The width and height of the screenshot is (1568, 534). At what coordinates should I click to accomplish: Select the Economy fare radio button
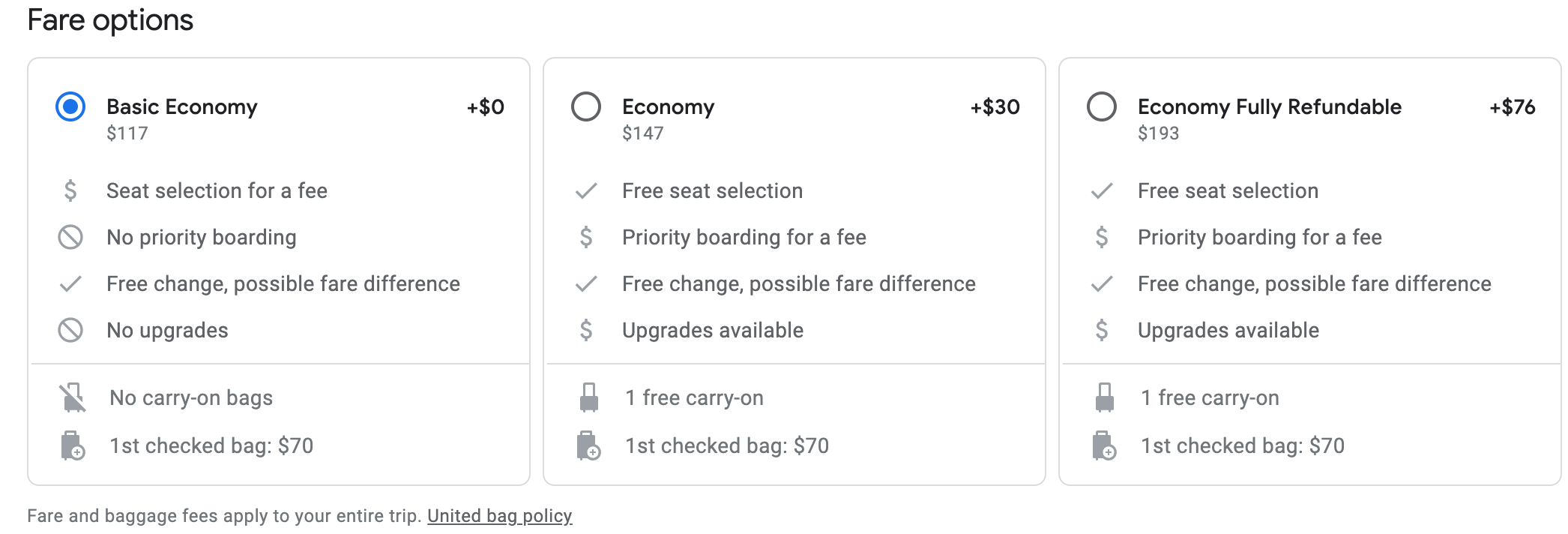coord(586,106)
